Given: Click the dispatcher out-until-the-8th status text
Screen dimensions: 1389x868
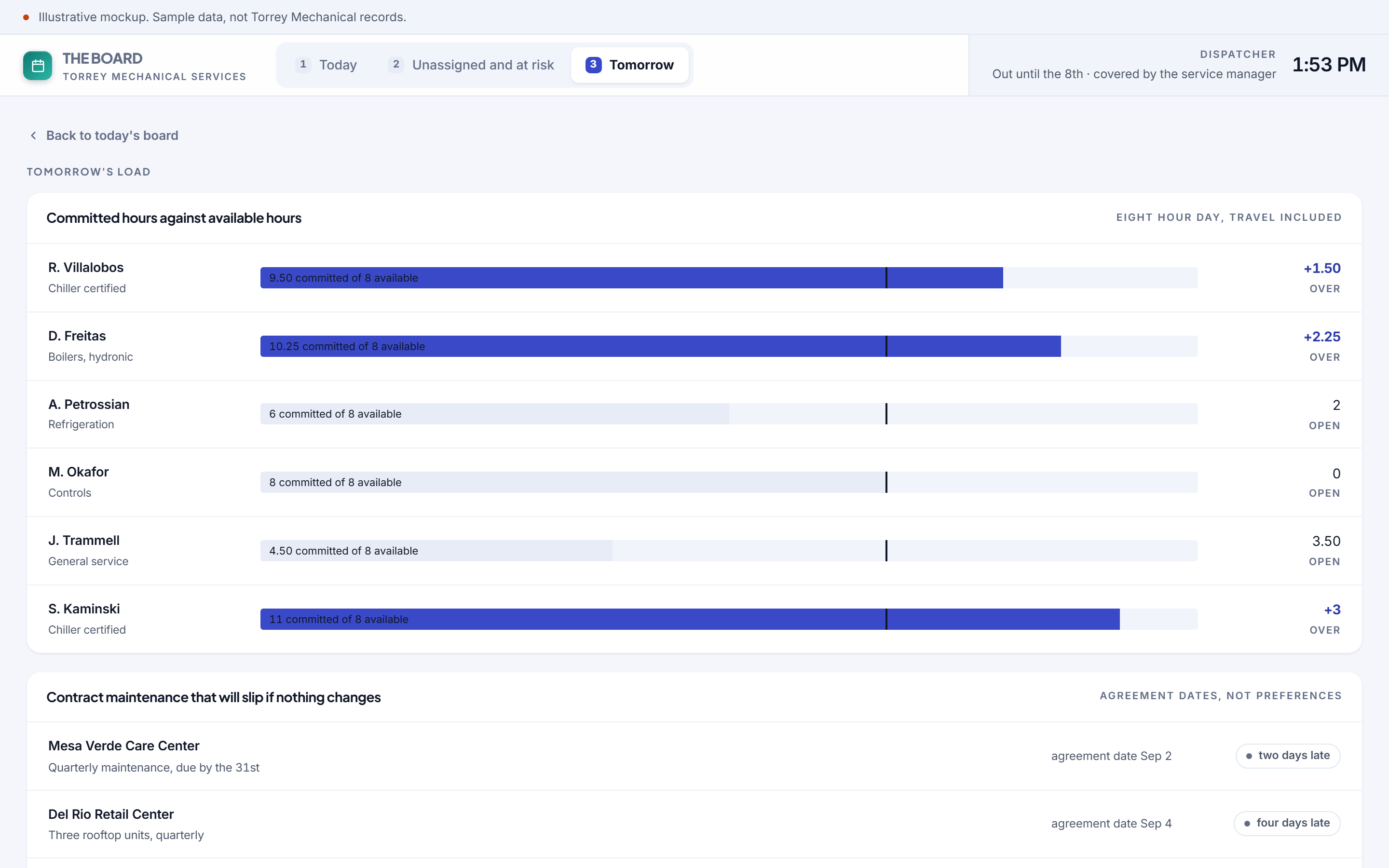Looking at the screenshot, I should tap(1134, 74).
